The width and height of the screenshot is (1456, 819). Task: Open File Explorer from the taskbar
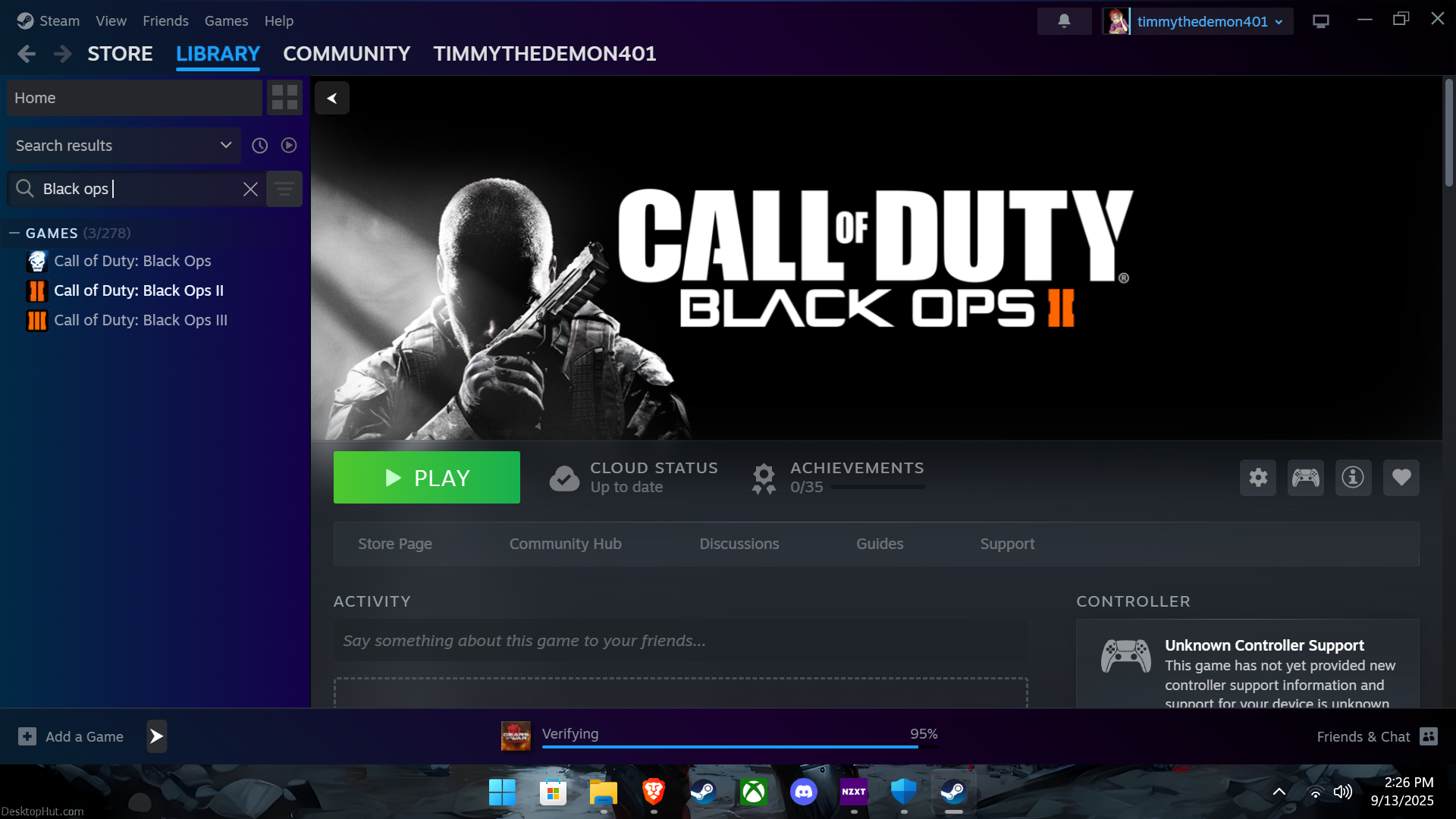point(604,792)
